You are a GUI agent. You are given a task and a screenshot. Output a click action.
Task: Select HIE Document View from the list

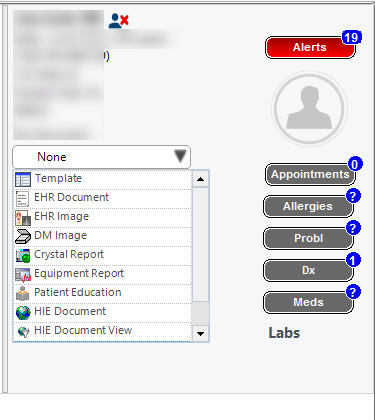coord(103,332)
